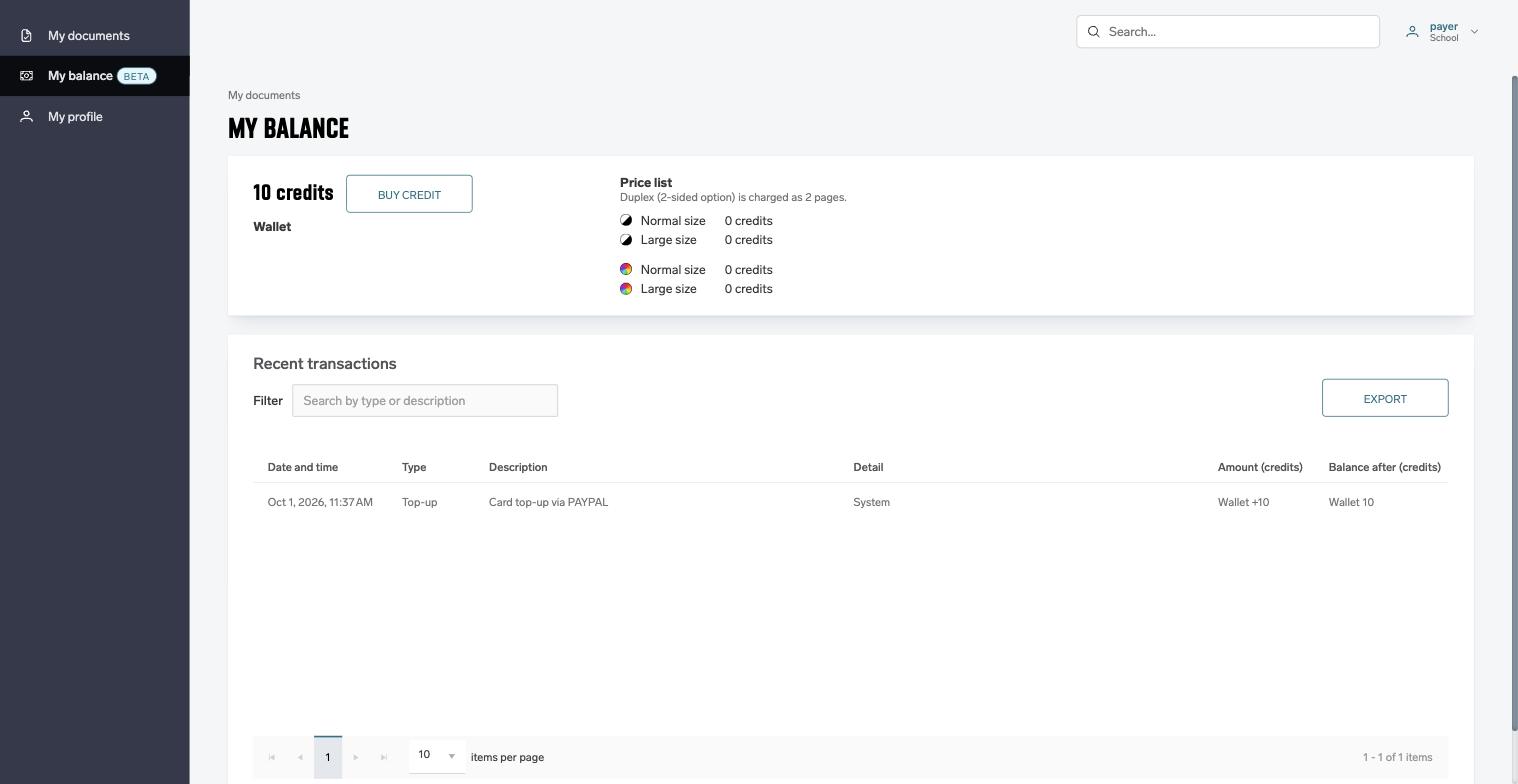This screenshot has width=1518, height=784.
Task: Click the My profile person icon
Action: click(27, 117)
